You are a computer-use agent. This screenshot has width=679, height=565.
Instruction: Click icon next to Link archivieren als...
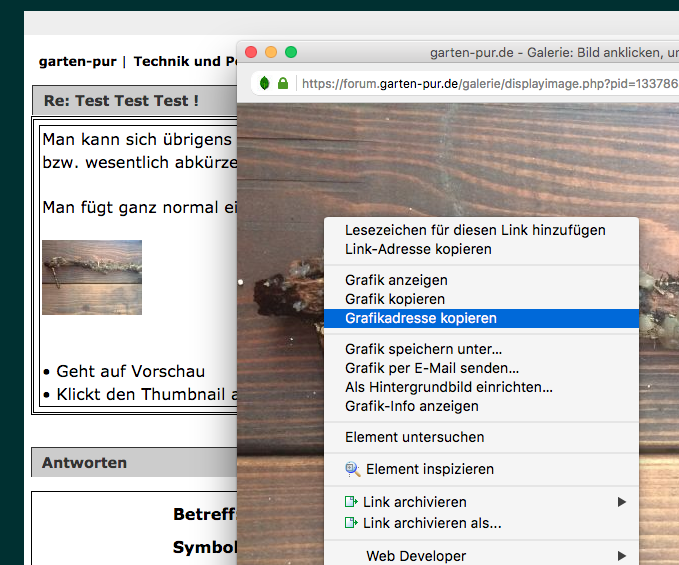tap(351, 523)
